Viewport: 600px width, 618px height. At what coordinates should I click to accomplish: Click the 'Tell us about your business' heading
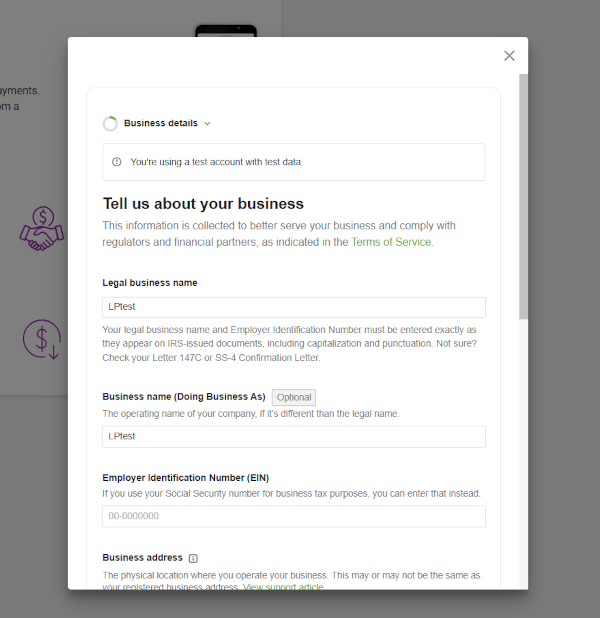203,204
